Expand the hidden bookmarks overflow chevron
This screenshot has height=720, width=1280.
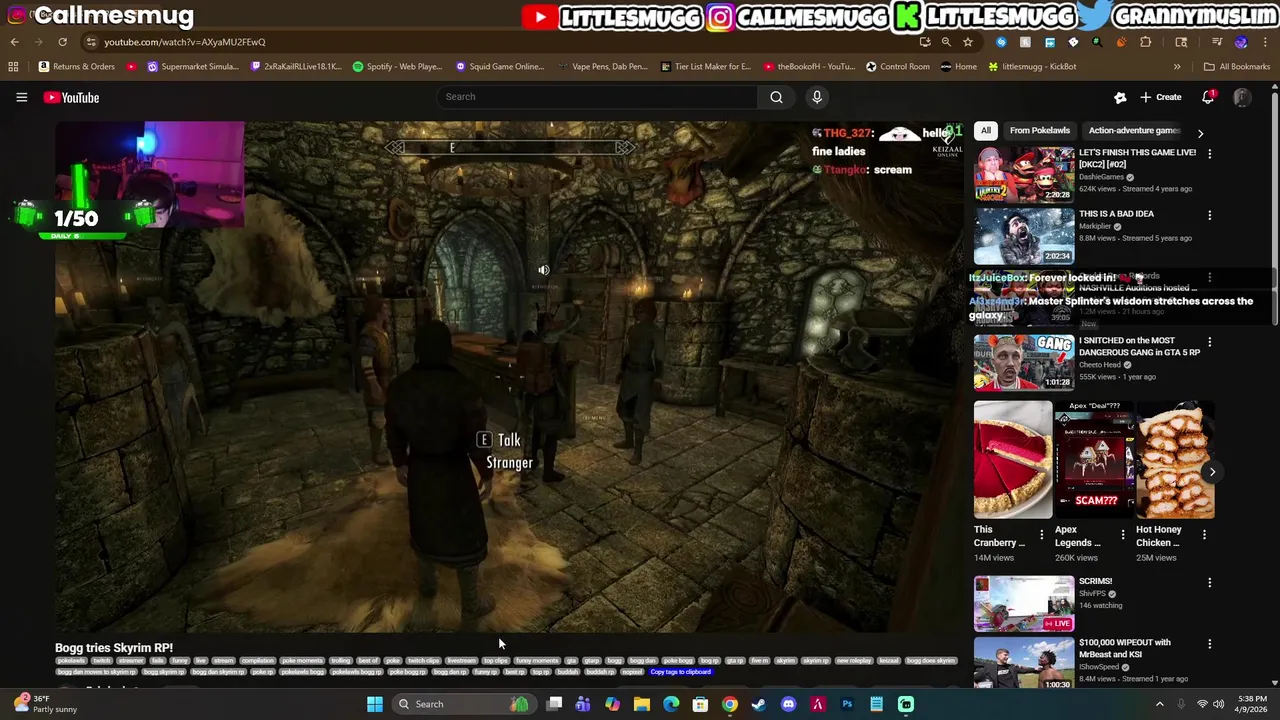[1177, 66]
